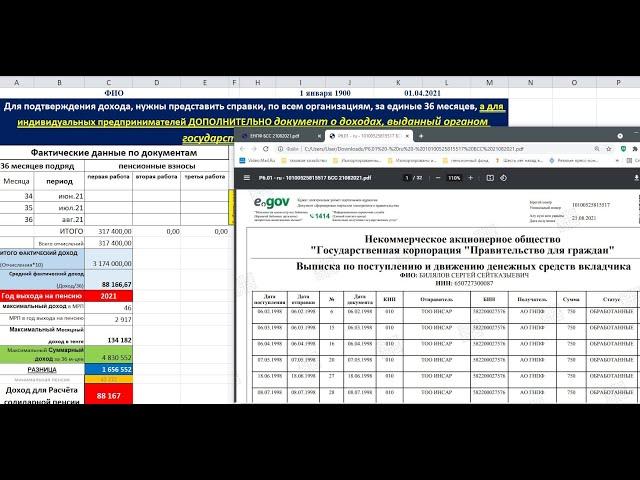Viewport: 640px width, 480px height.
Task: Open the Video Mail.Ru bookmark
Action: coord(257,160)
